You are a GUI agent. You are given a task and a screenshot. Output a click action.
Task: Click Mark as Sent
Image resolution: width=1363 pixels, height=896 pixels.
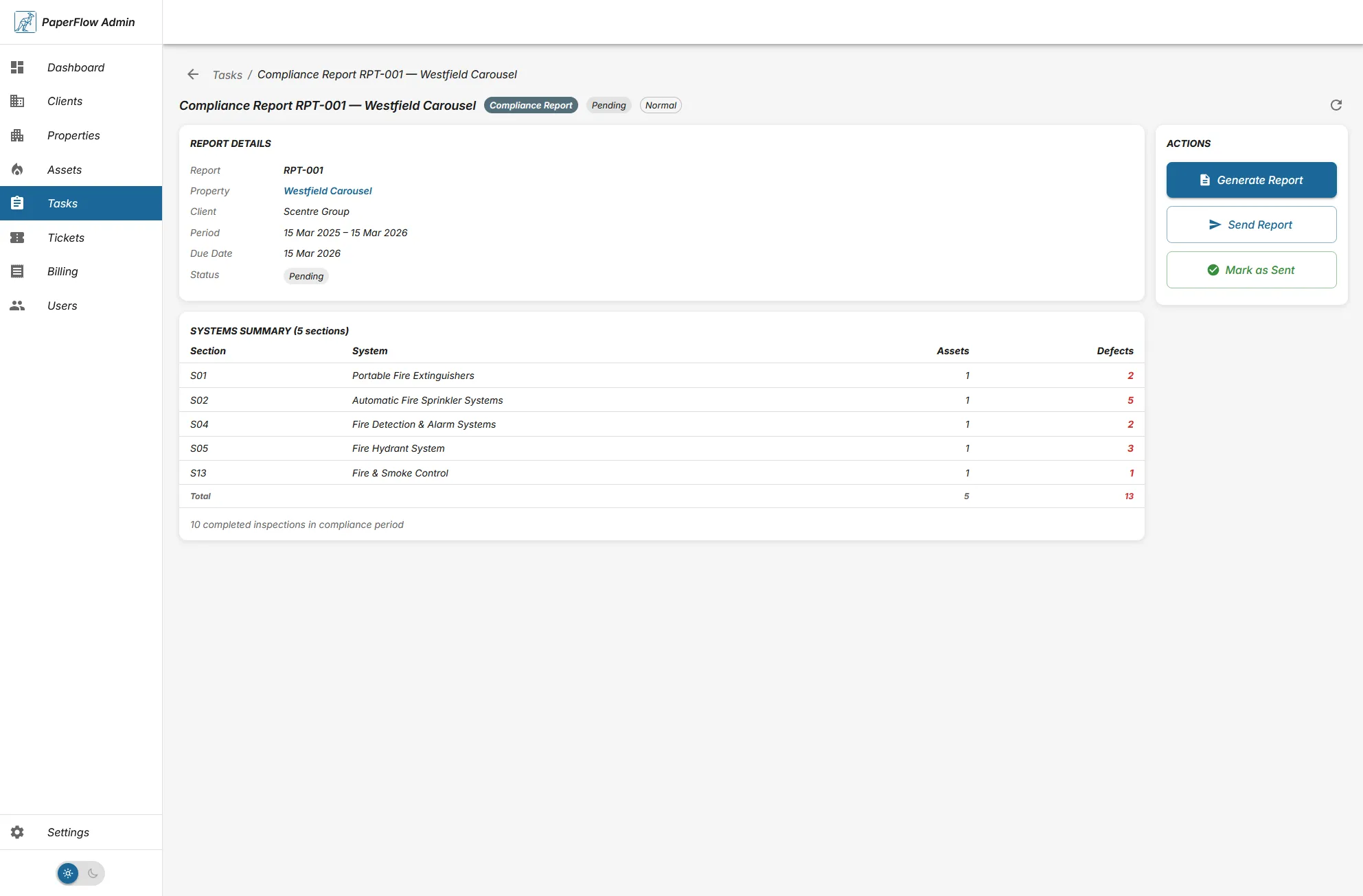[x=1251, y=269]
